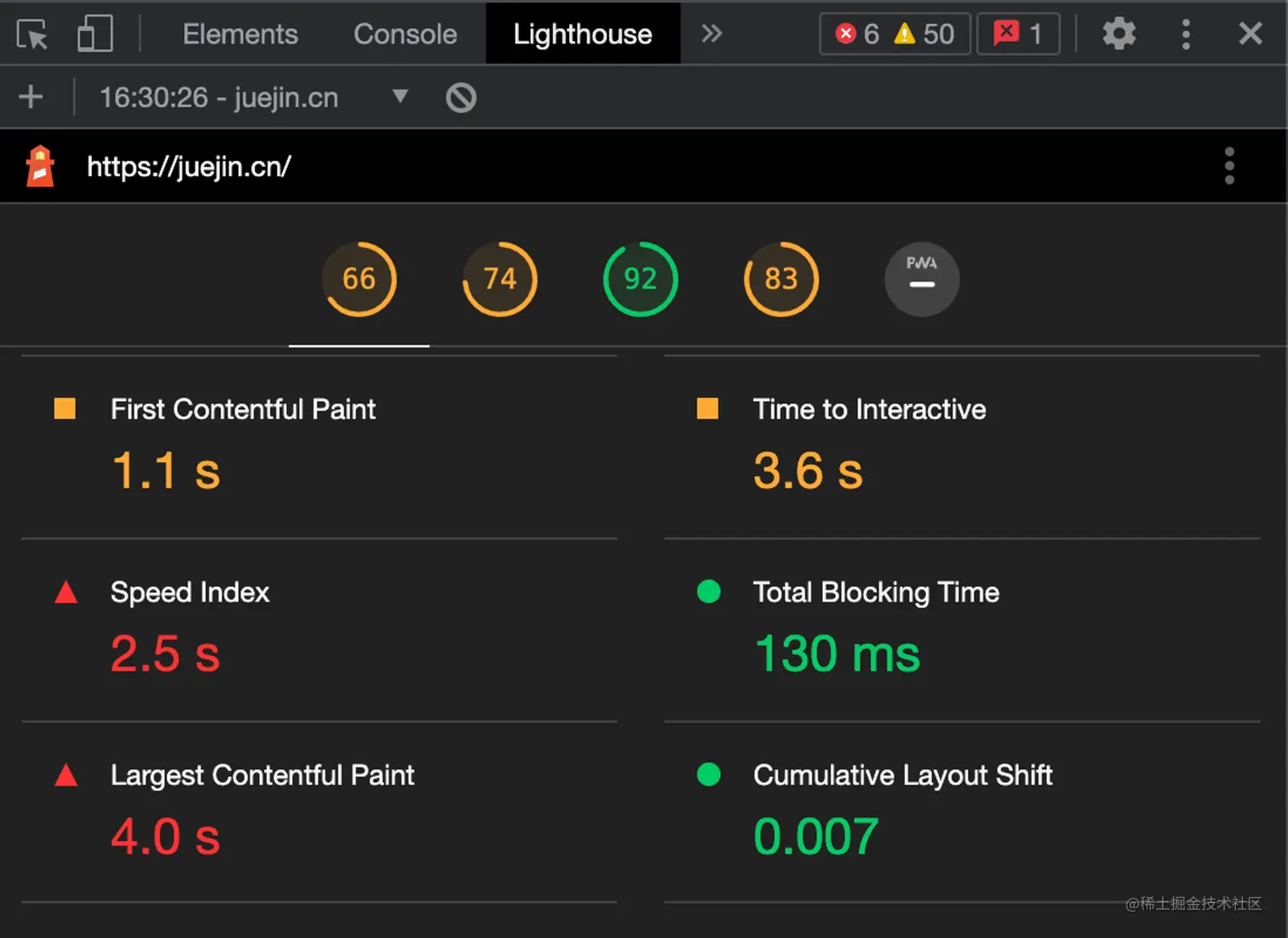Select the 74 score gauge
Image resolution: width=1288 pixels, height=938 pixels.
(500, 279)
